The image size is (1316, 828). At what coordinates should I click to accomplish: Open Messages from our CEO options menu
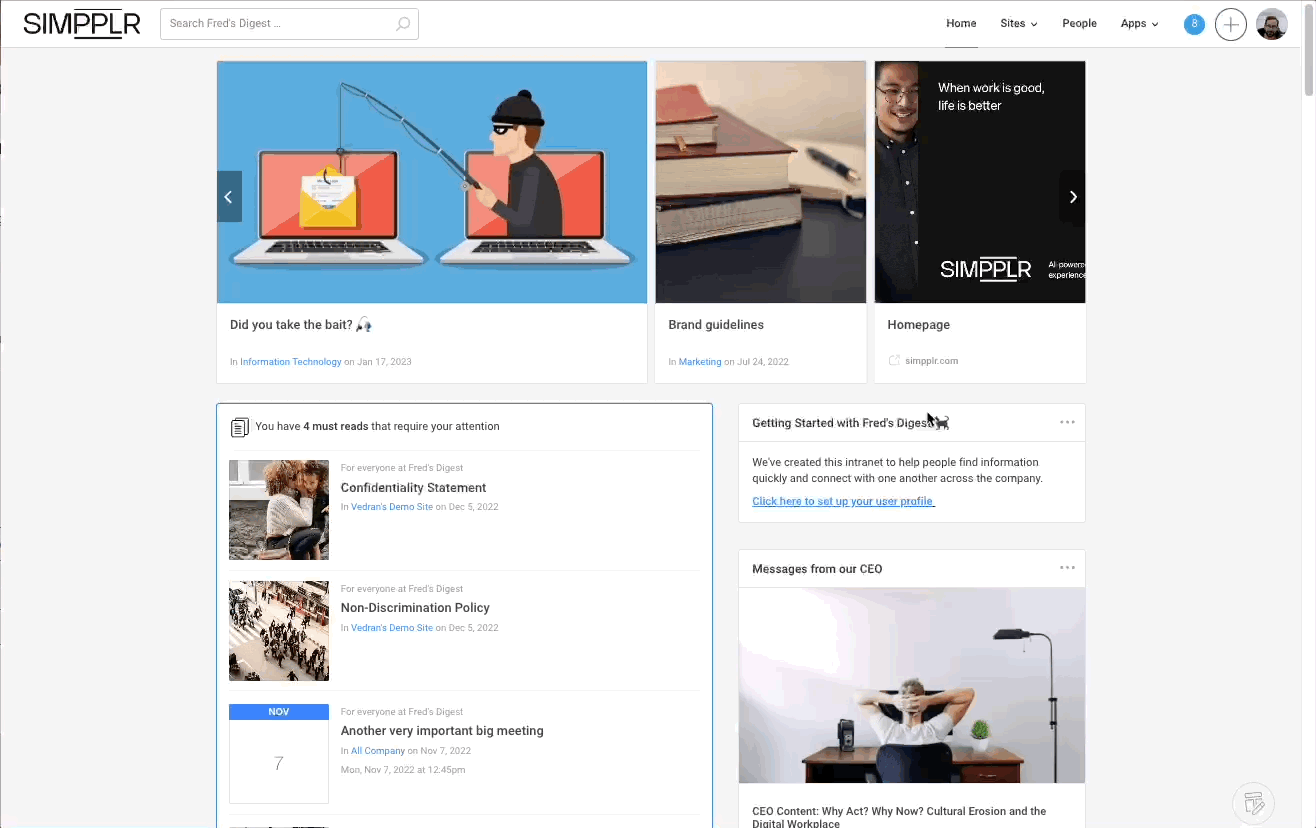pos(1067,569)
